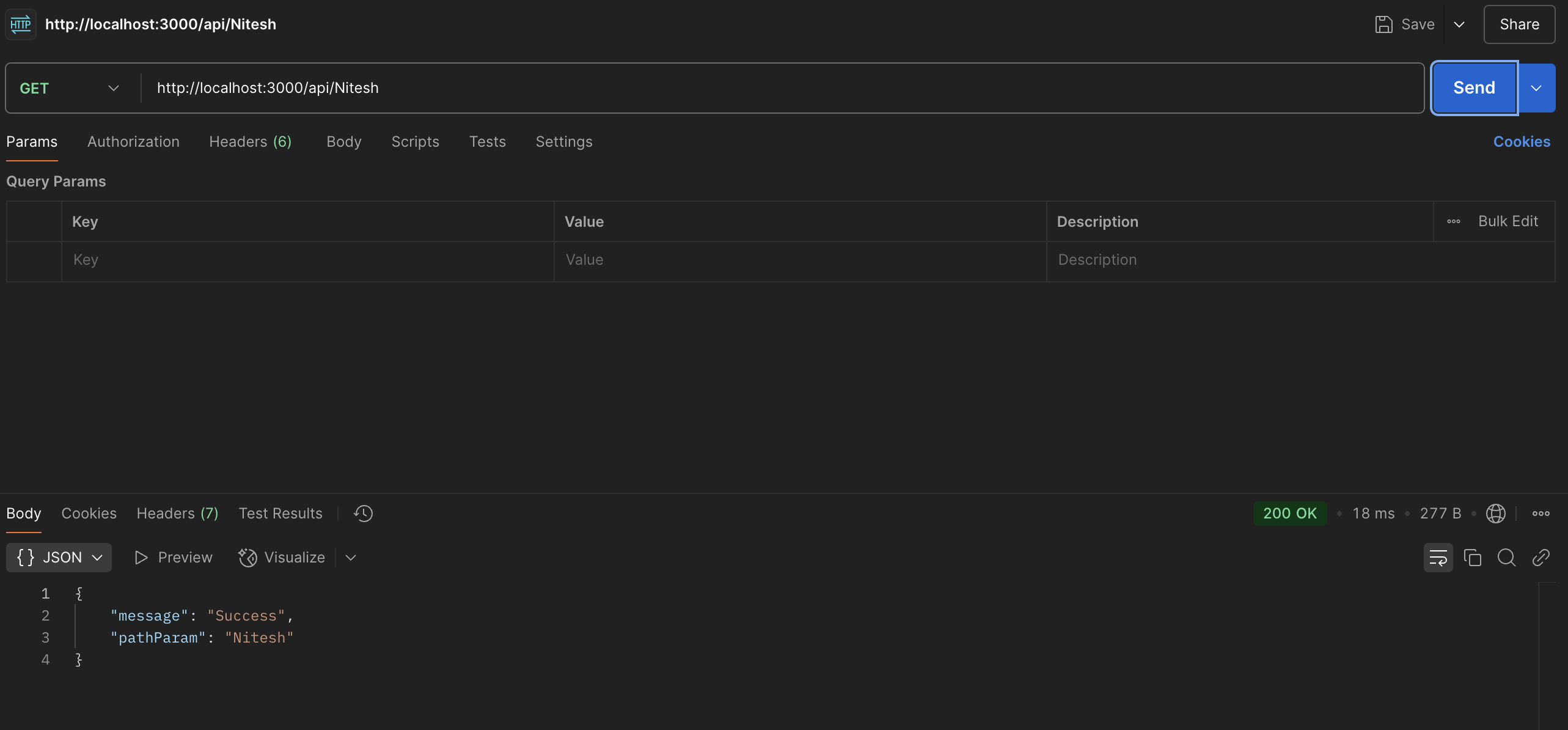Copy response link icon

click(1541, 558)
